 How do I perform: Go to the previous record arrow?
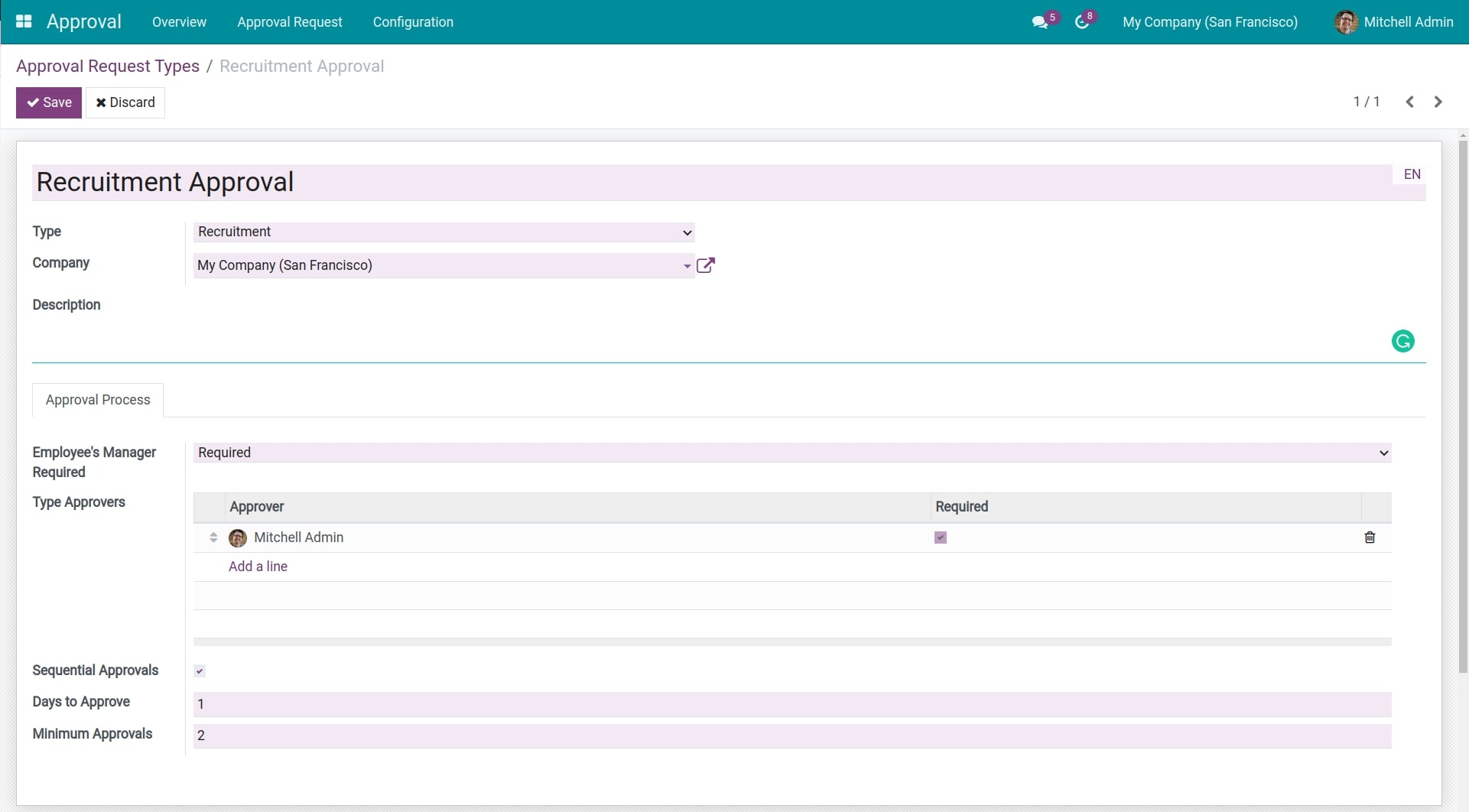(x=1409, y=102)
